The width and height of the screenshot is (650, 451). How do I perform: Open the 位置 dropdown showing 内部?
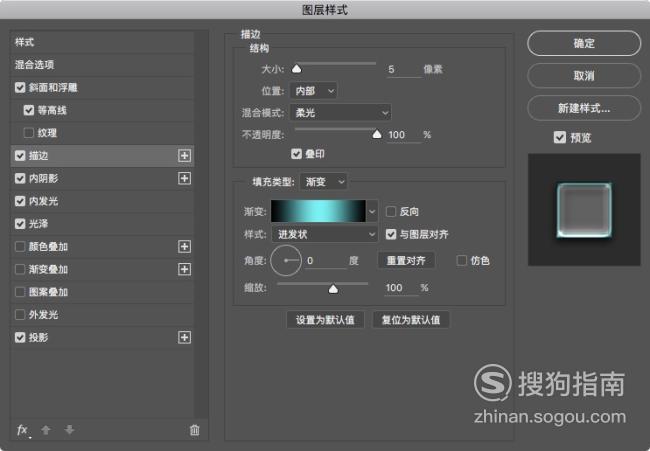click(313, 91)
